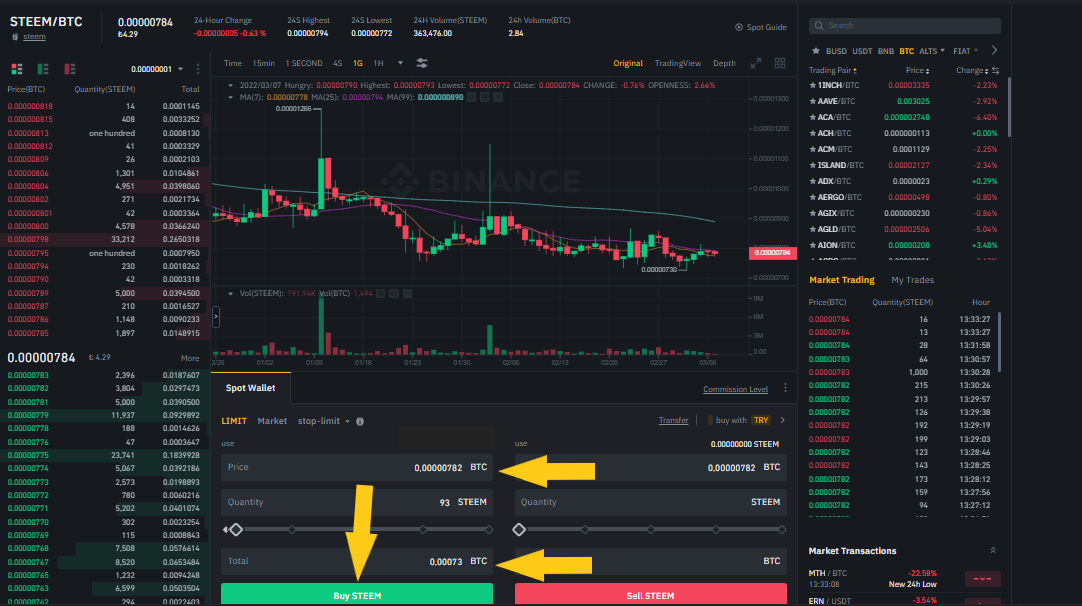Viewport: 1082px width, 606px height.
Task: Show combined buy and sell order book view
Action: (x=17, y=69)
